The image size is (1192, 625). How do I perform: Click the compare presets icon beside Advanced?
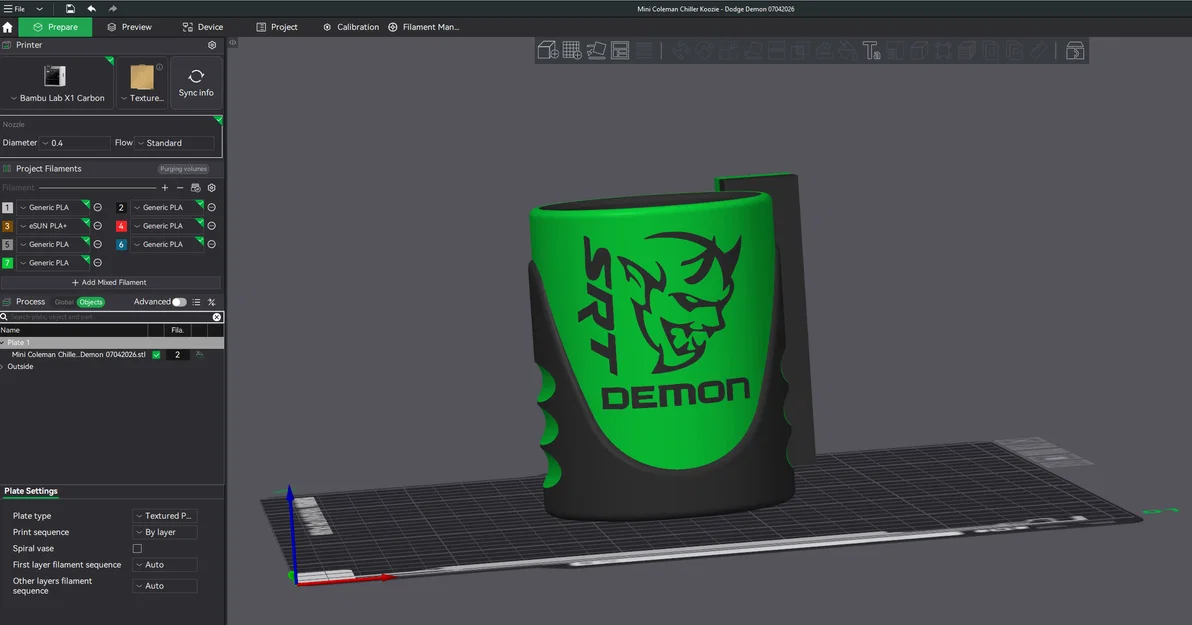211,302
